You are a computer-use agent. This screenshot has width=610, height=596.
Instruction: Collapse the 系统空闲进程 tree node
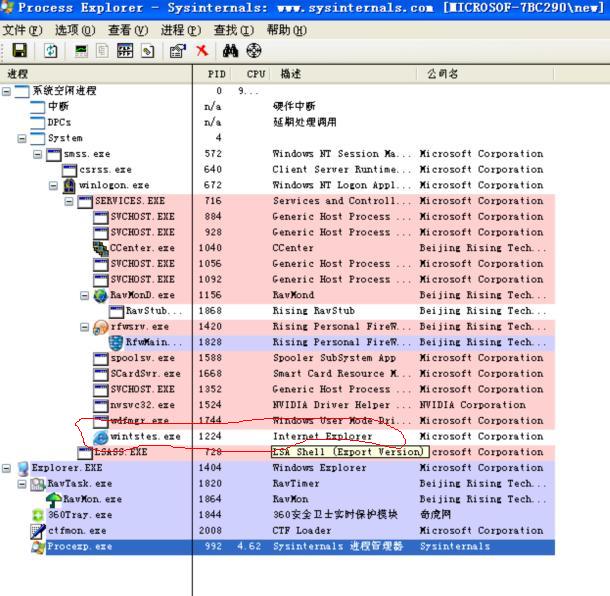[x=6, y=91]
